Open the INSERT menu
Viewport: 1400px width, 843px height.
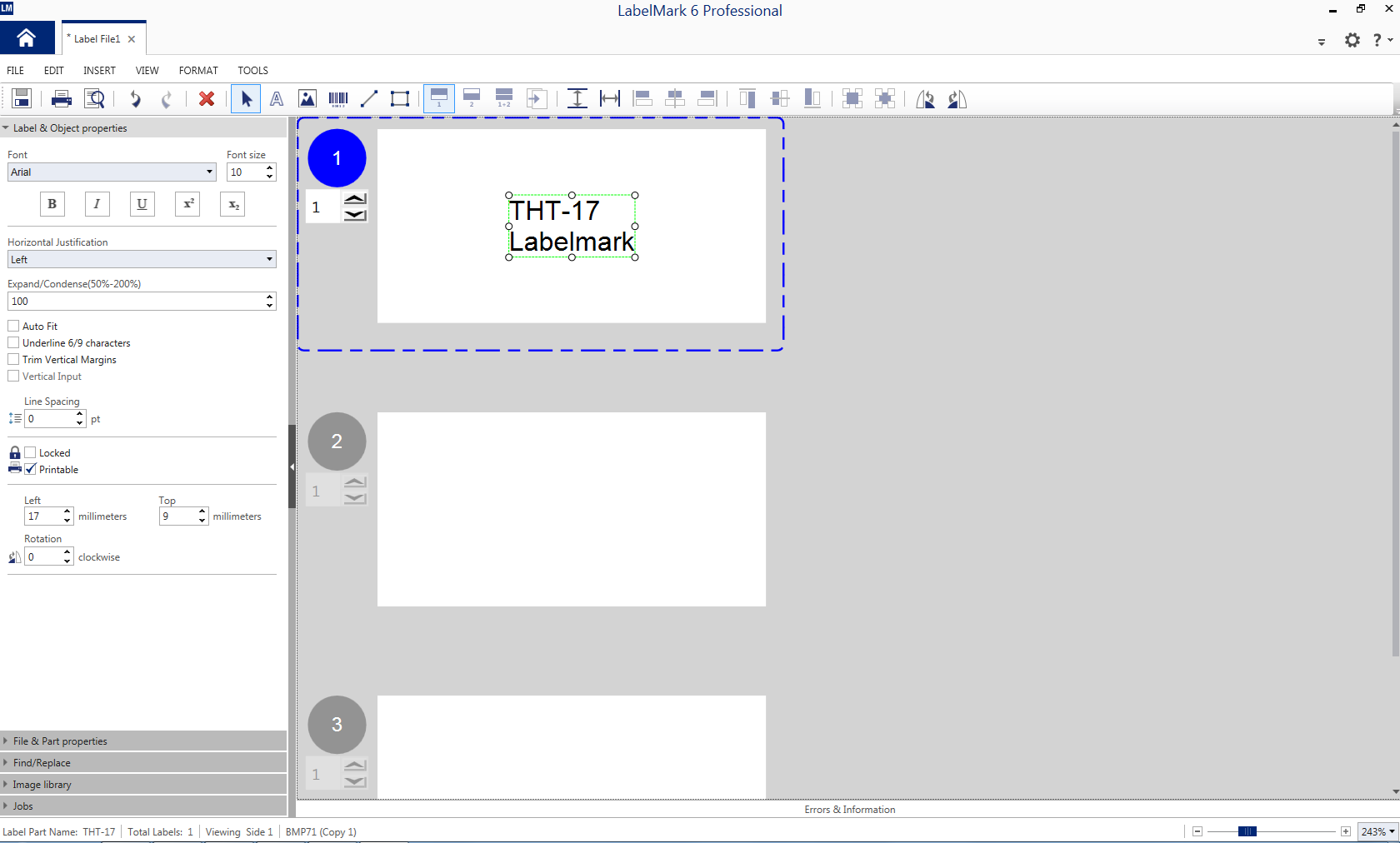tap(99, 71)
